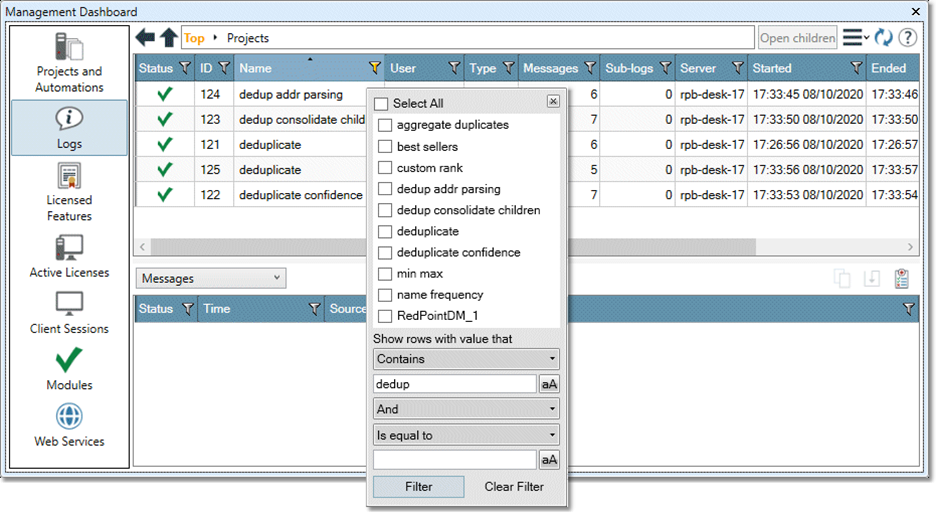Screen dimensions: 936x514
Task: Click the Clear Filter button
Action: click(x=514, y=487)
